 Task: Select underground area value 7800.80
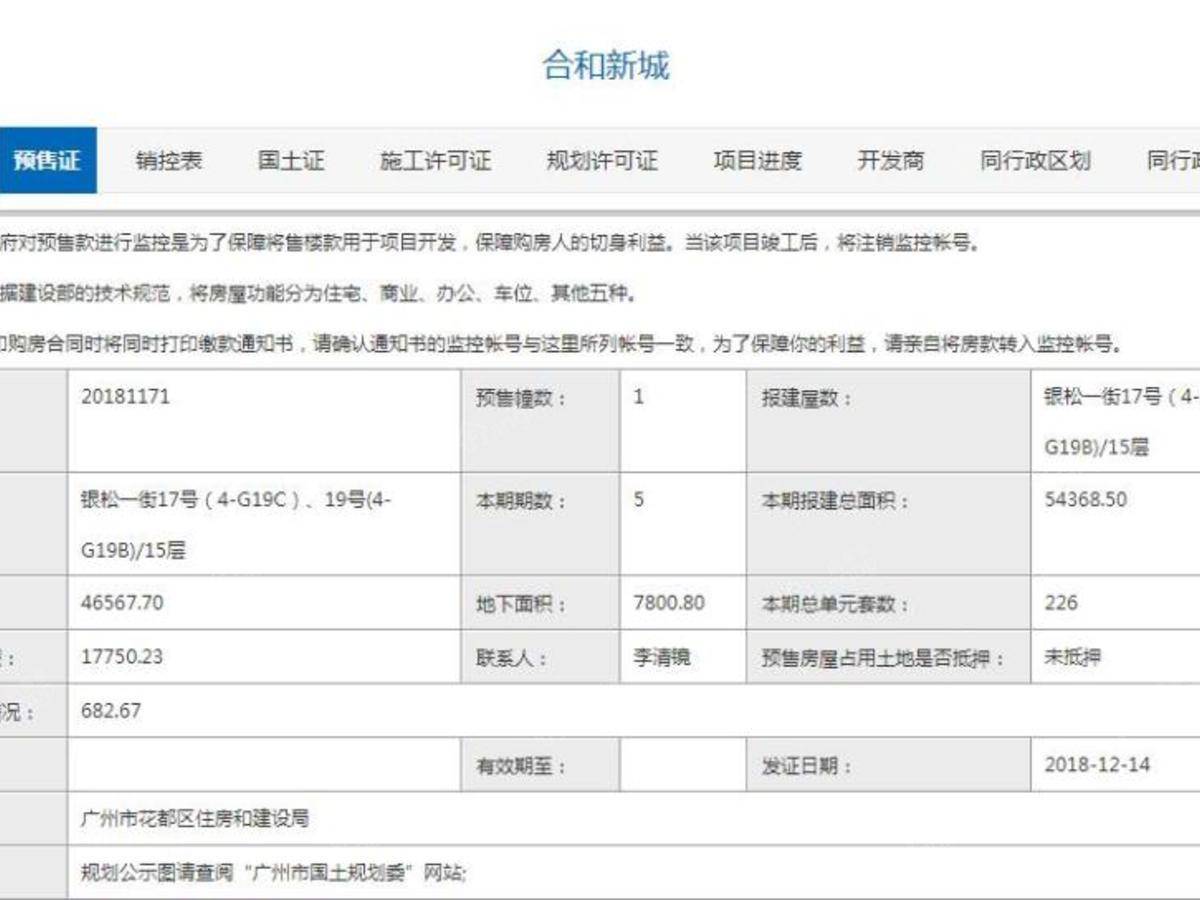669,603
